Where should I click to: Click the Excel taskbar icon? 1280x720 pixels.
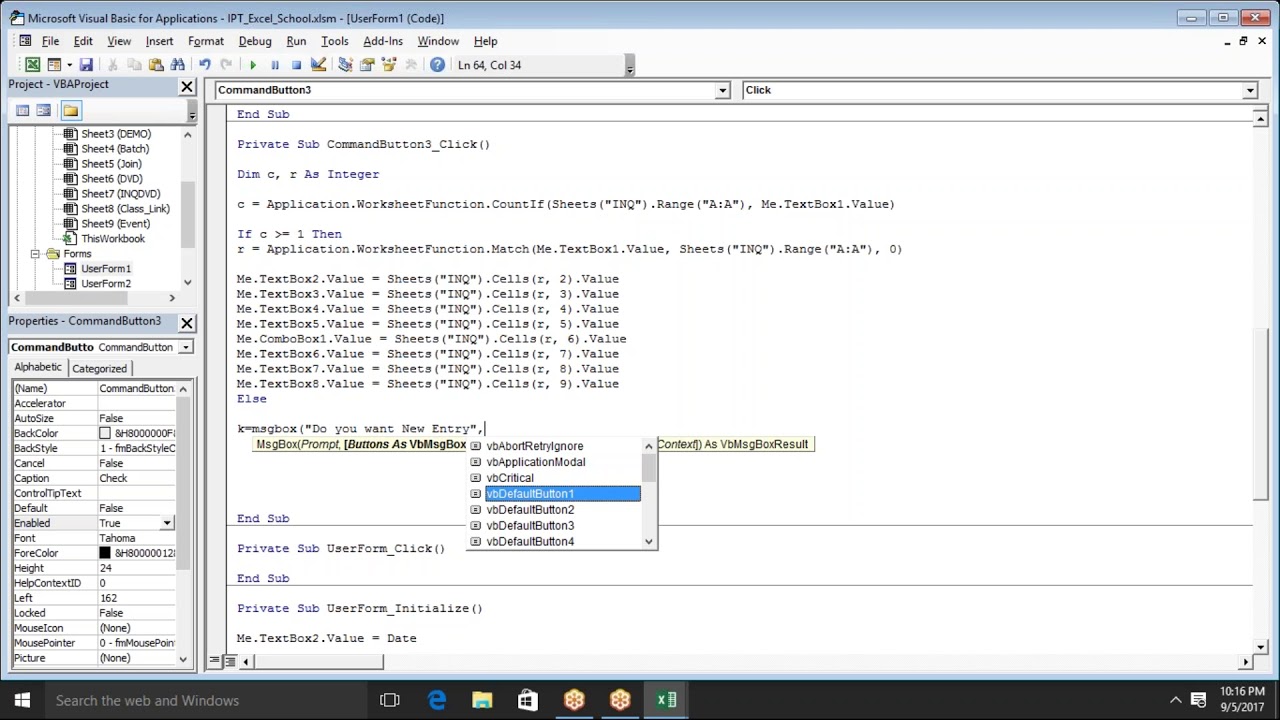point(666,700)
